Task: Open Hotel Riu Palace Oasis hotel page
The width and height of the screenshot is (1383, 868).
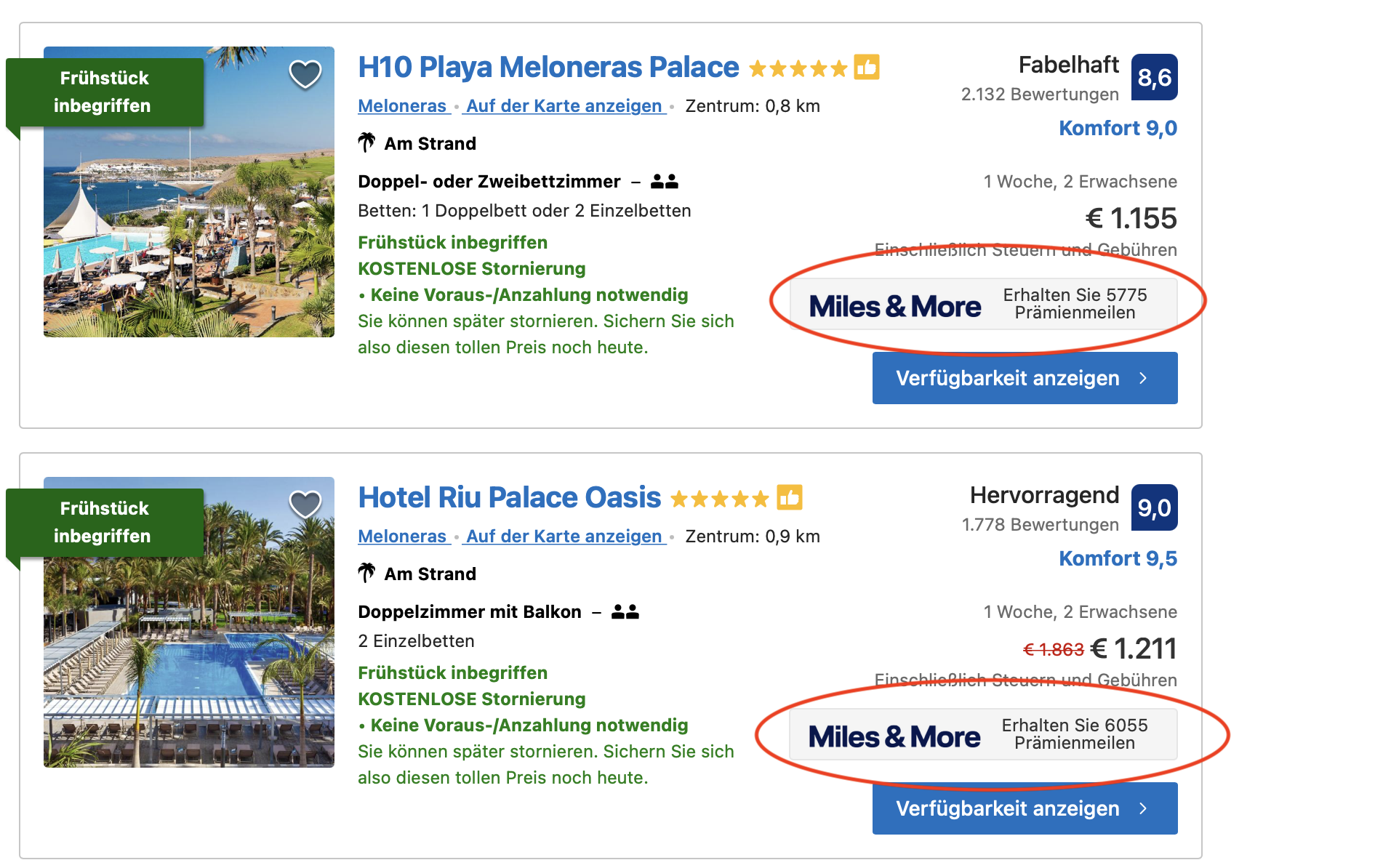Action: click(509, 498)
